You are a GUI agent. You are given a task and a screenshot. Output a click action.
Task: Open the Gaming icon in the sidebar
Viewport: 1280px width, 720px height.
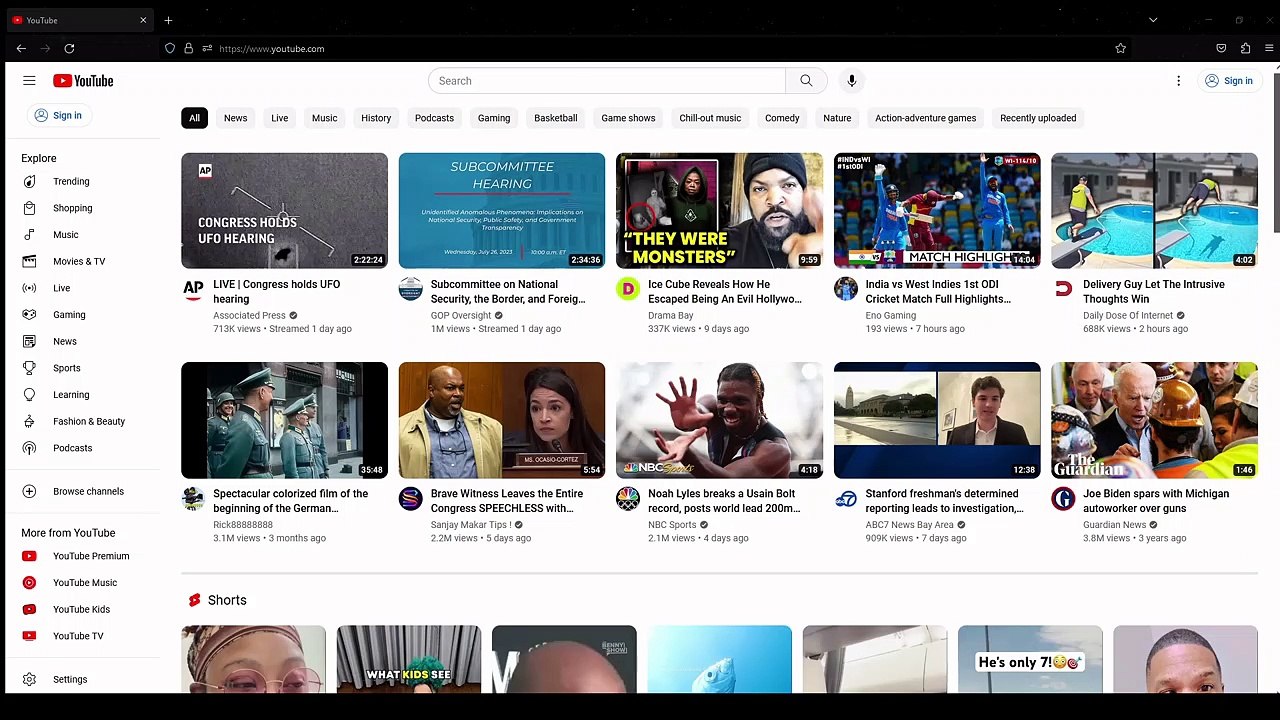click(29, 315)
